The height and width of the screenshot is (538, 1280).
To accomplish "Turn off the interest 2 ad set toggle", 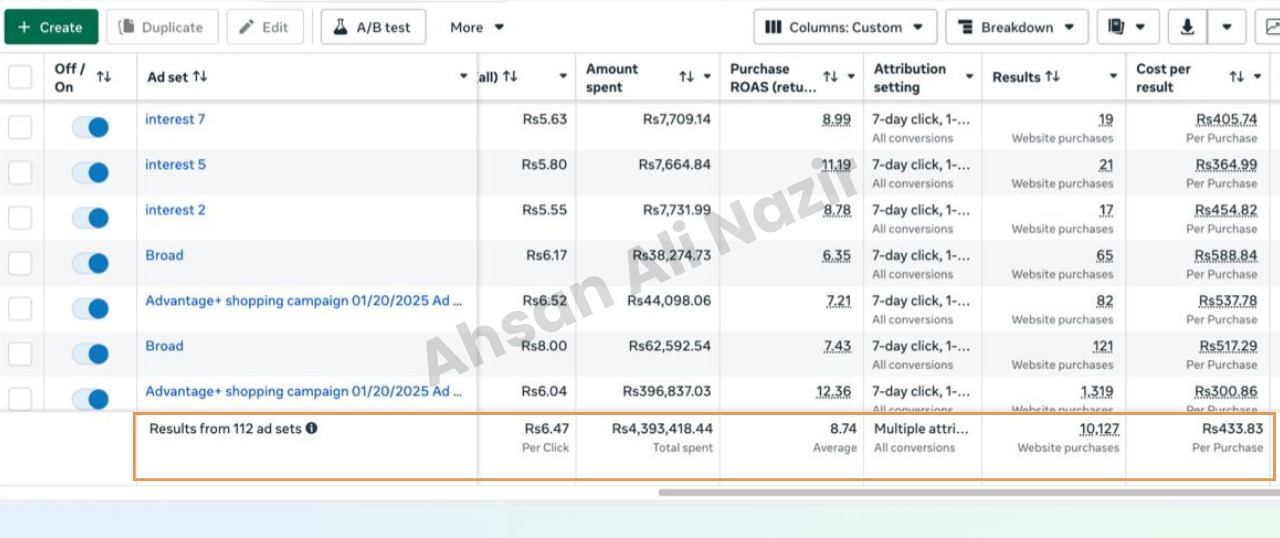I will click(x=90, y=218).
